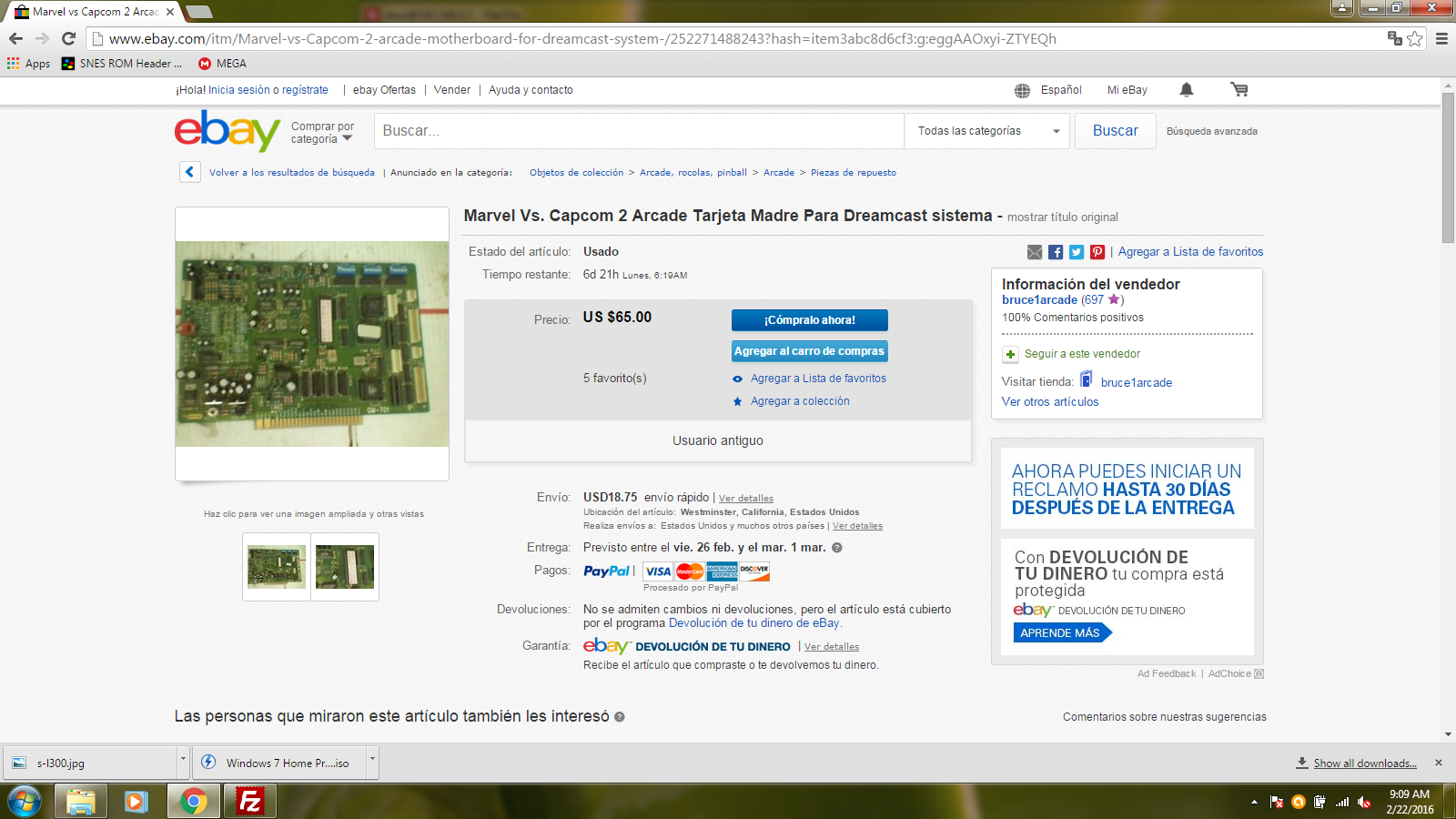Bookmark page with star icon
This screenshot has height=819, width=1456.
[x=1414, y=38]
